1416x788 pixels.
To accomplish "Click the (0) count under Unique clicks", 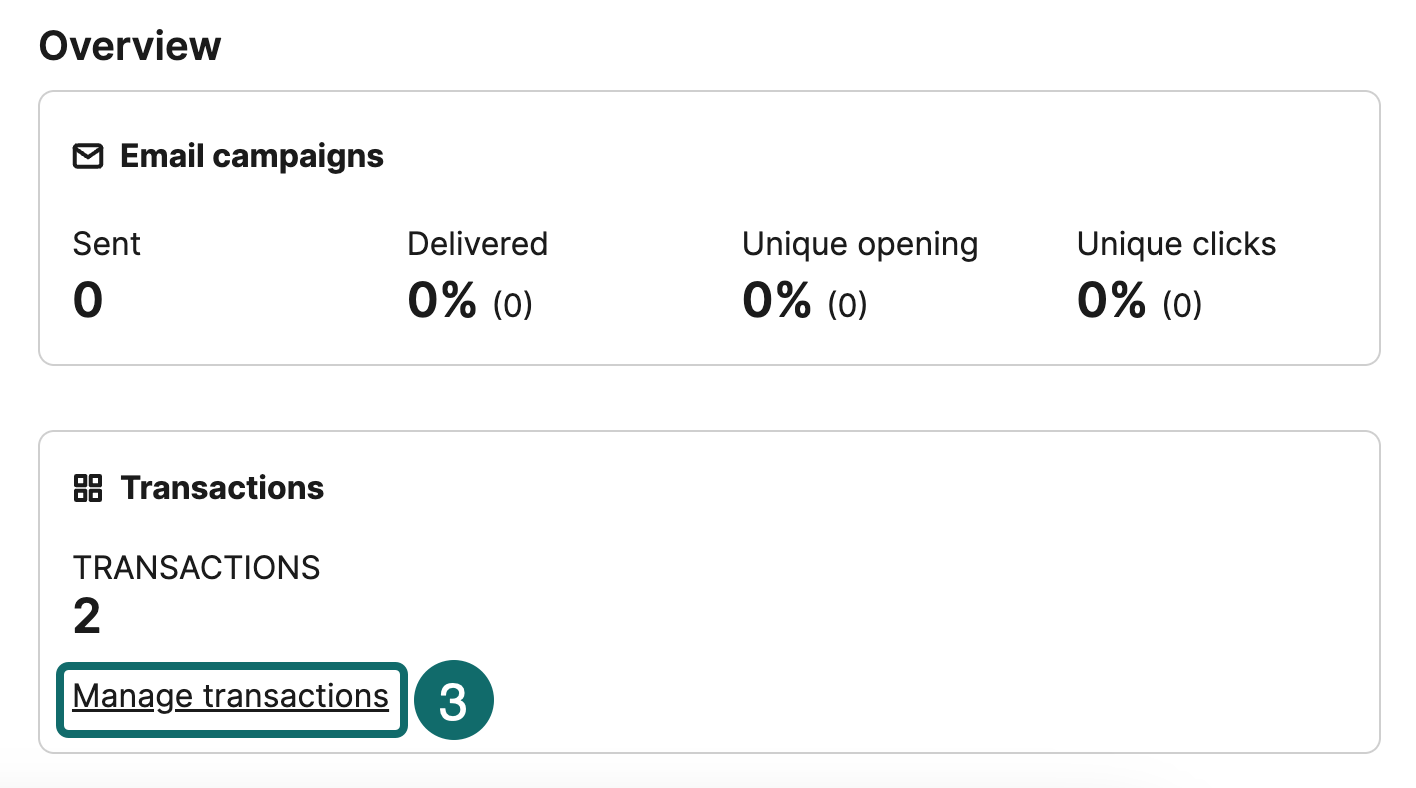I will pyautogui.click(x=1182, y=305).
